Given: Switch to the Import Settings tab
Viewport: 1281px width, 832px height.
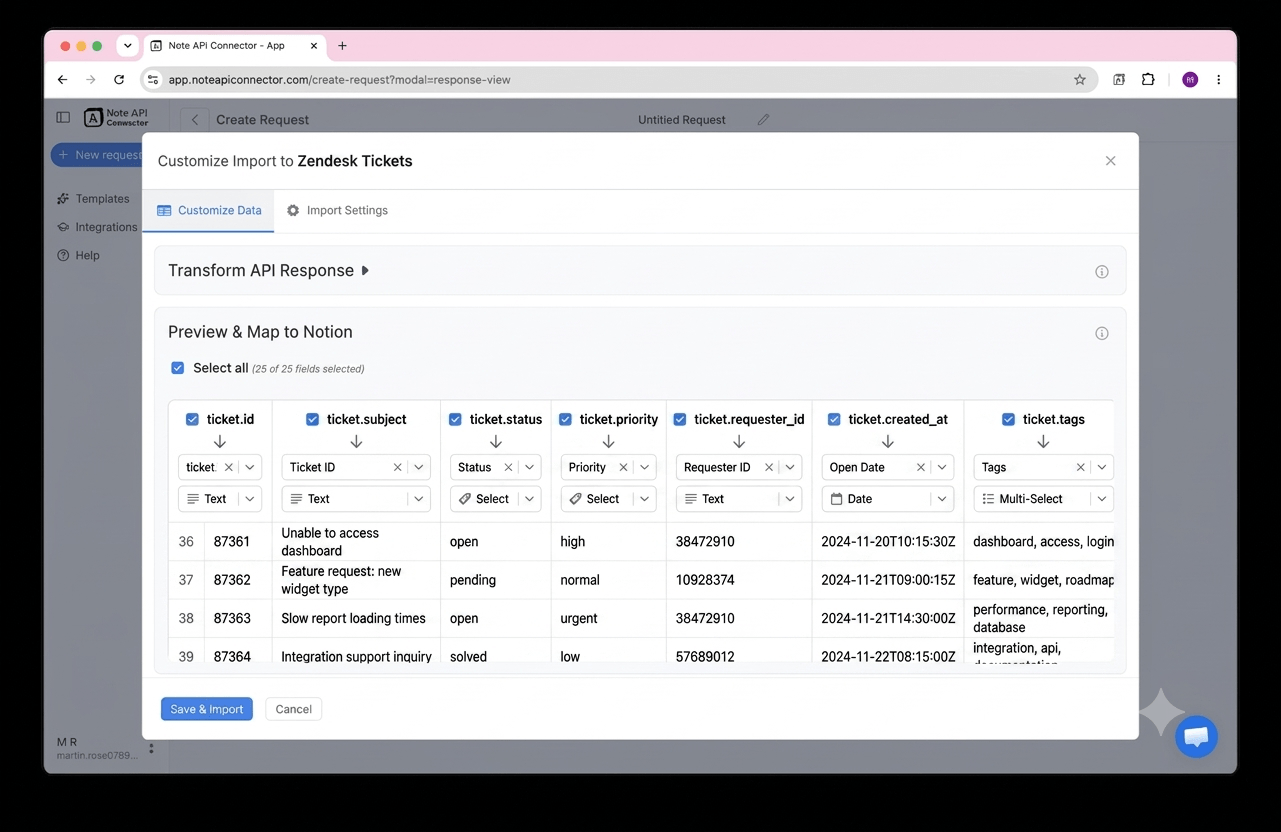Looking at the screenshot, I should (337, 211).
